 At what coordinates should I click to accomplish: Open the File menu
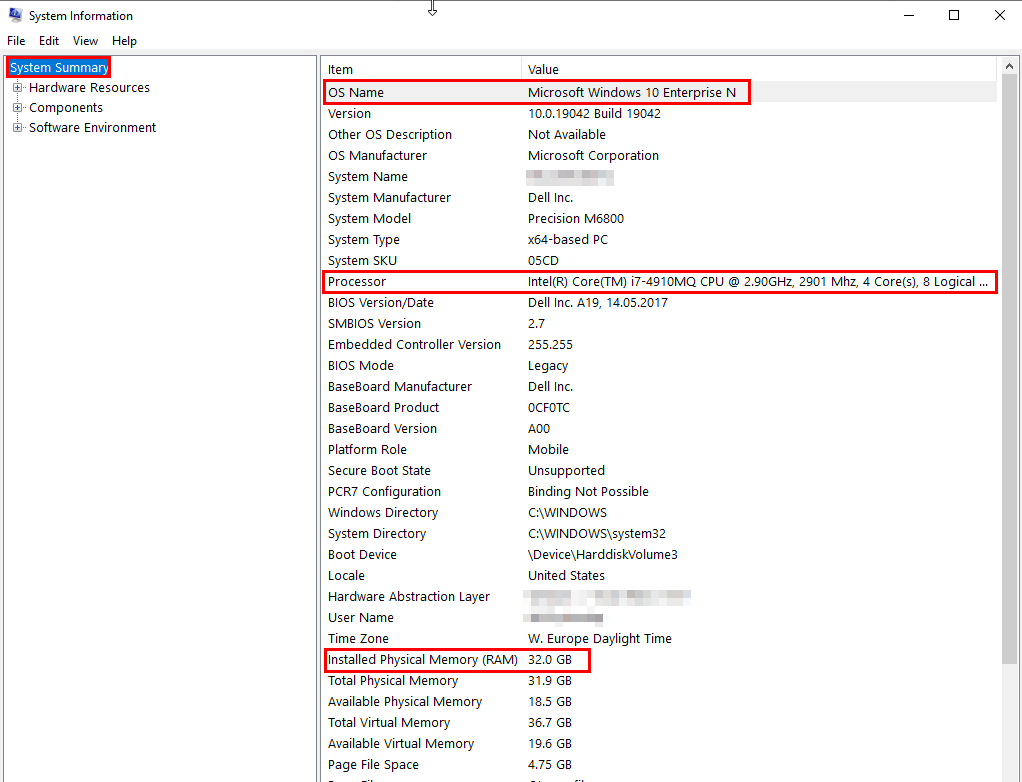click(x=16, y=41)
